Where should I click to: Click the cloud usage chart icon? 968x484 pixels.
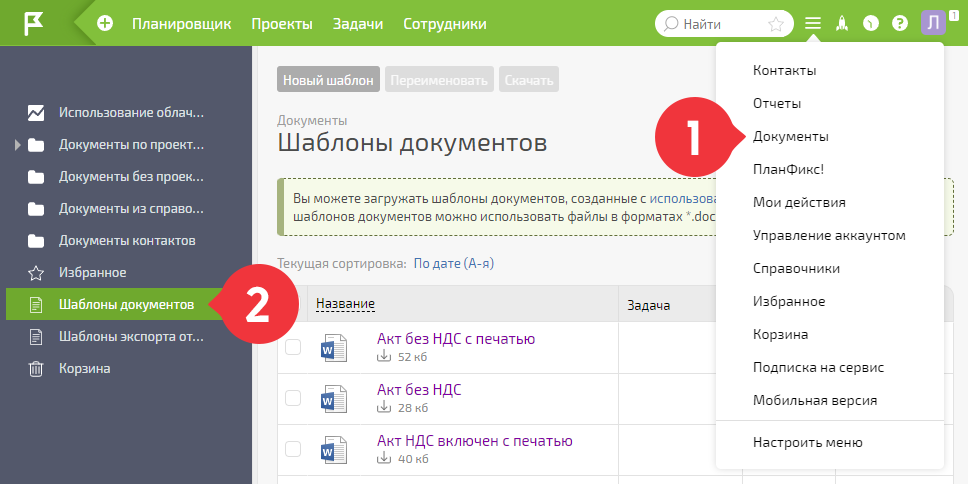click(x=36, y=113)
